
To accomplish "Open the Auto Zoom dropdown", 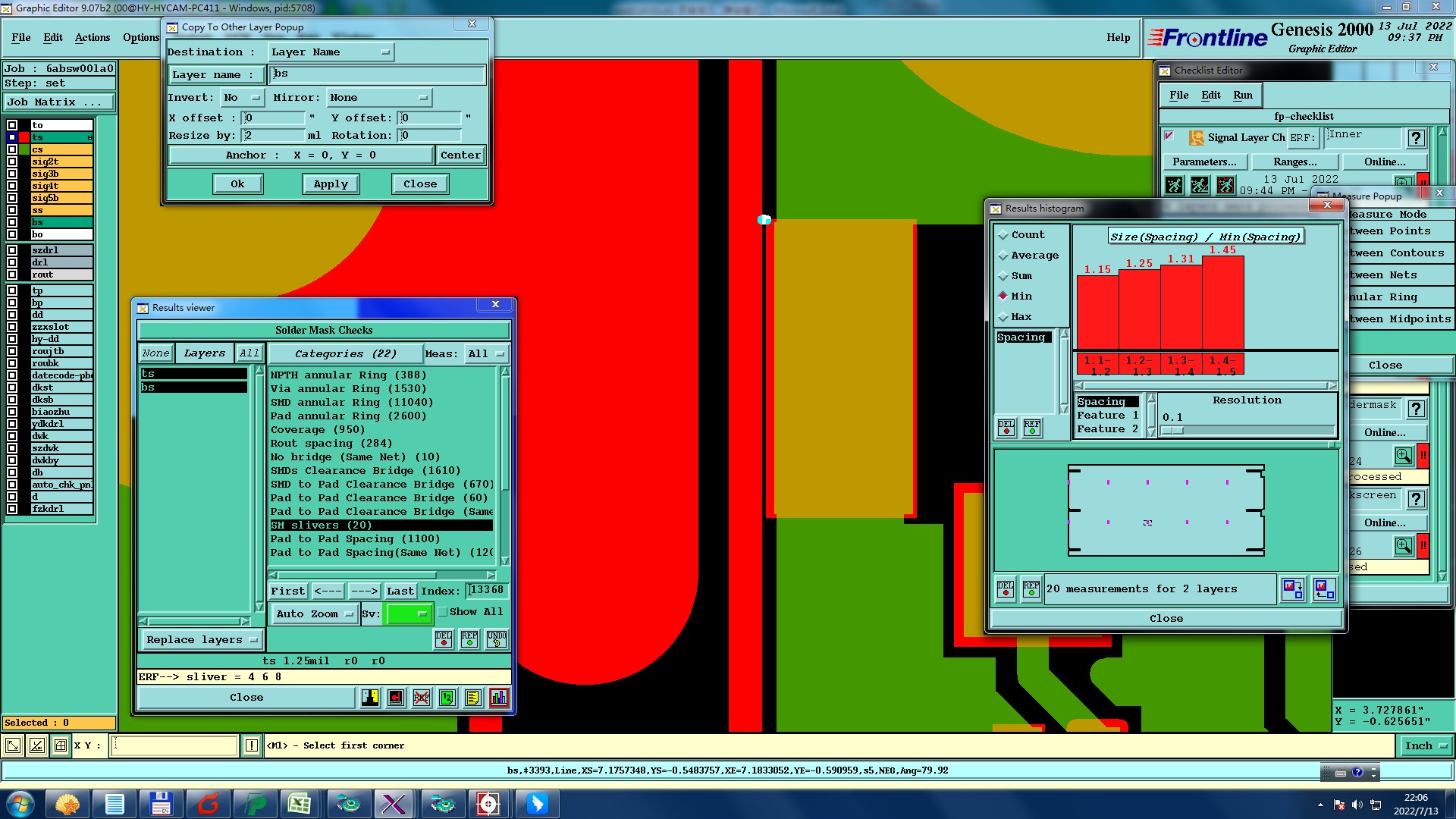I will 314,614.
